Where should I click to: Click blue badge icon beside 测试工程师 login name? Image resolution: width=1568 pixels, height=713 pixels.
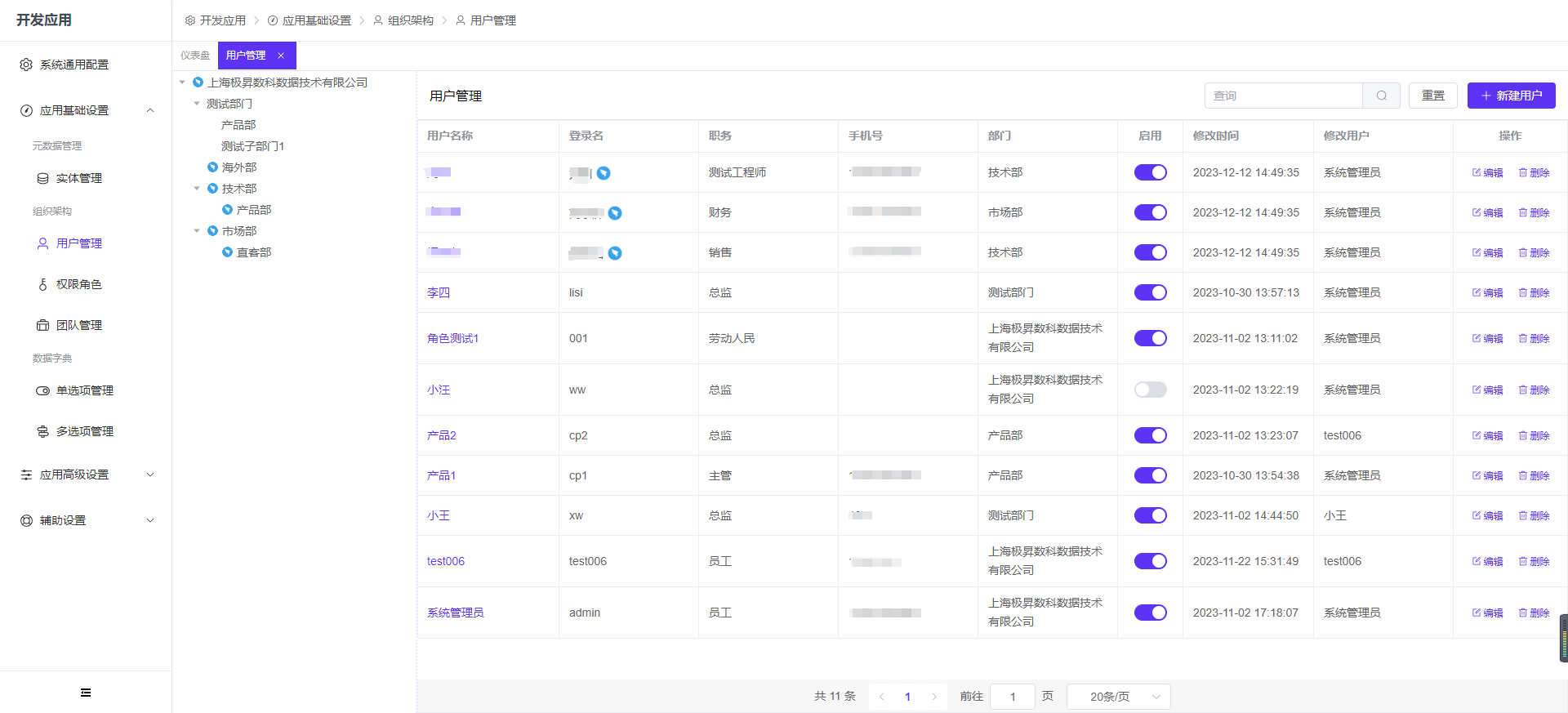point(604,173)
